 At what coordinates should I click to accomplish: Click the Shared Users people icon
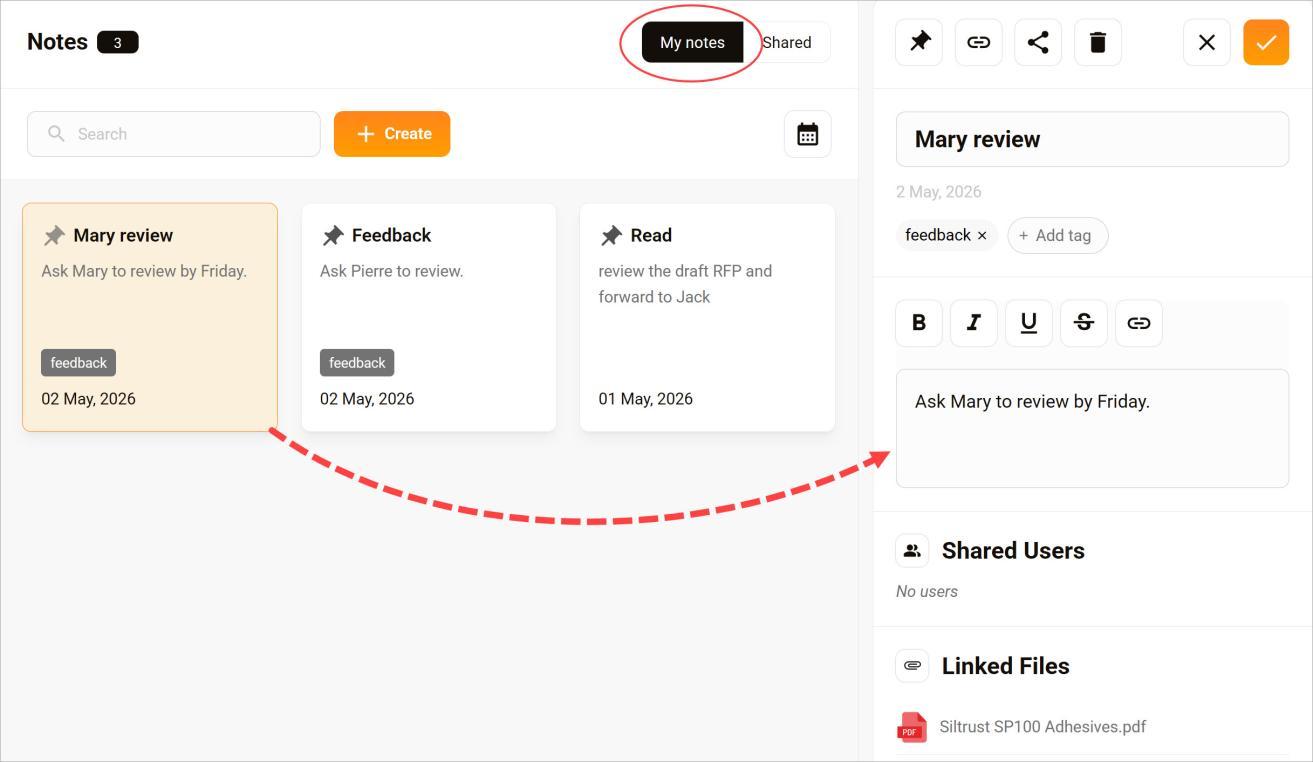(x=912, y=550)
